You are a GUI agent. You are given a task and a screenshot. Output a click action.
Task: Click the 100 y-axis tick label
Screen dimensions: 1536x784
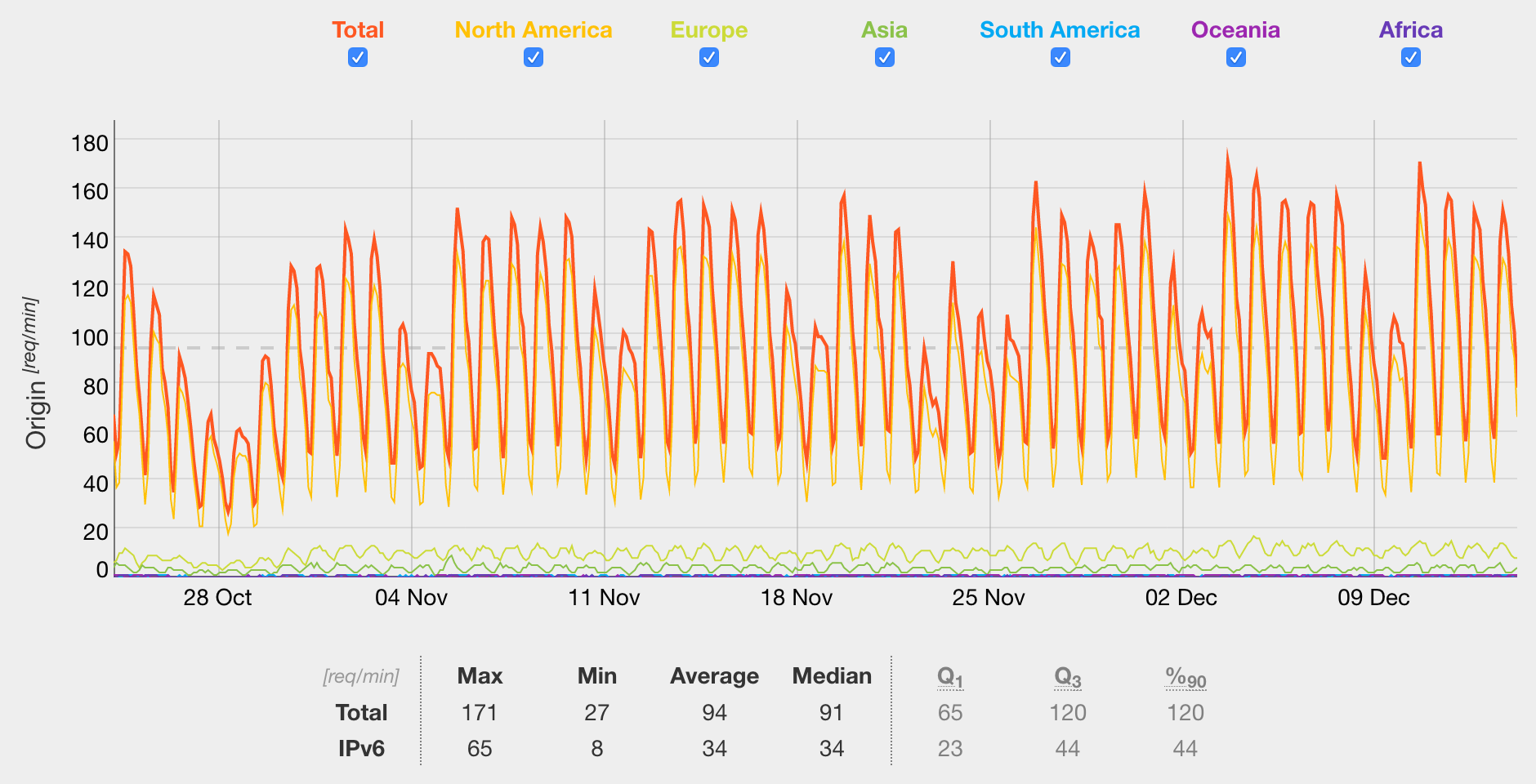[x=90, y=337]
